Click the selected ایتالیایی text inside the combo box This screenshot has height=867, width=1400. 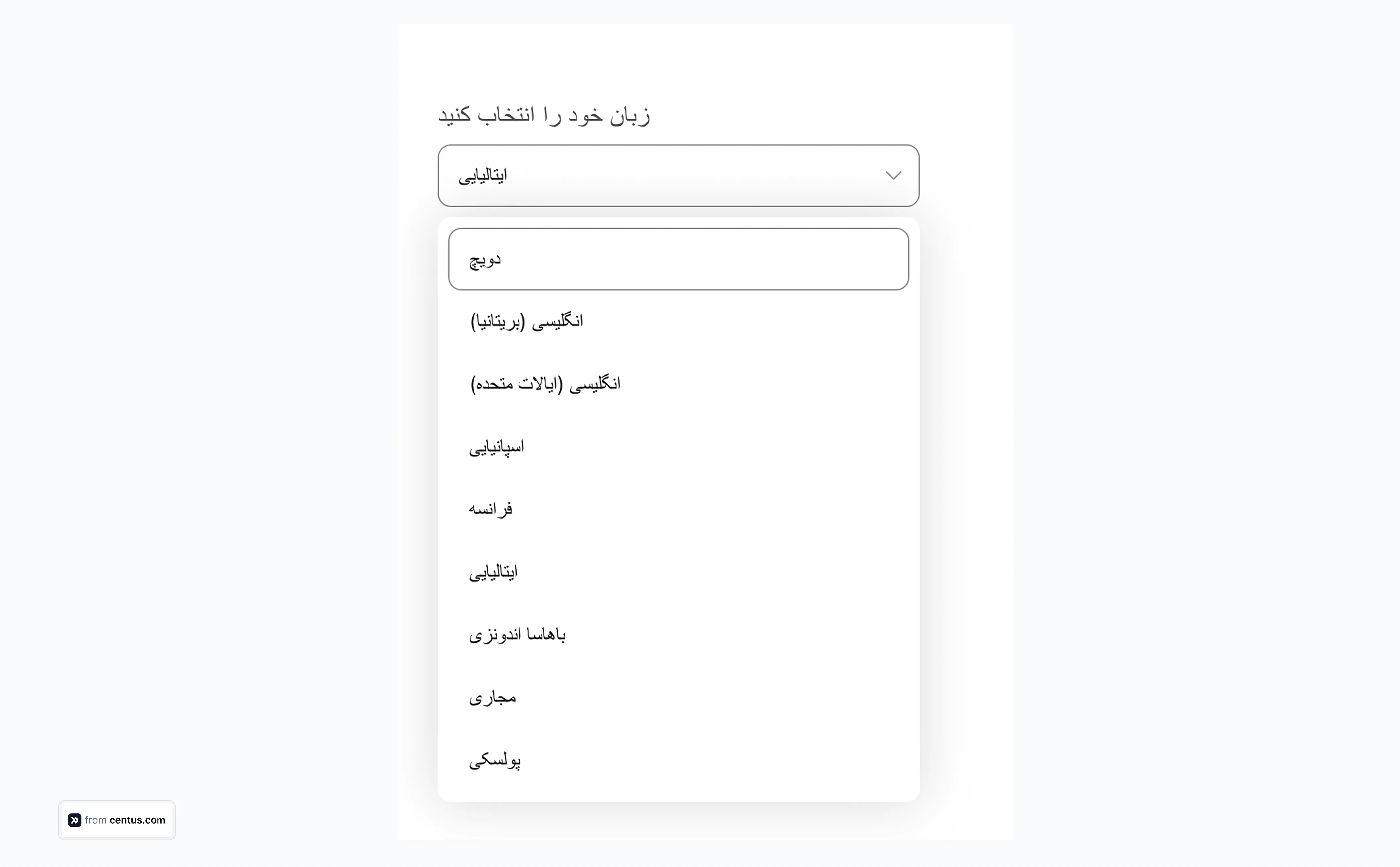pyautogui.click(x=482, y=175)
